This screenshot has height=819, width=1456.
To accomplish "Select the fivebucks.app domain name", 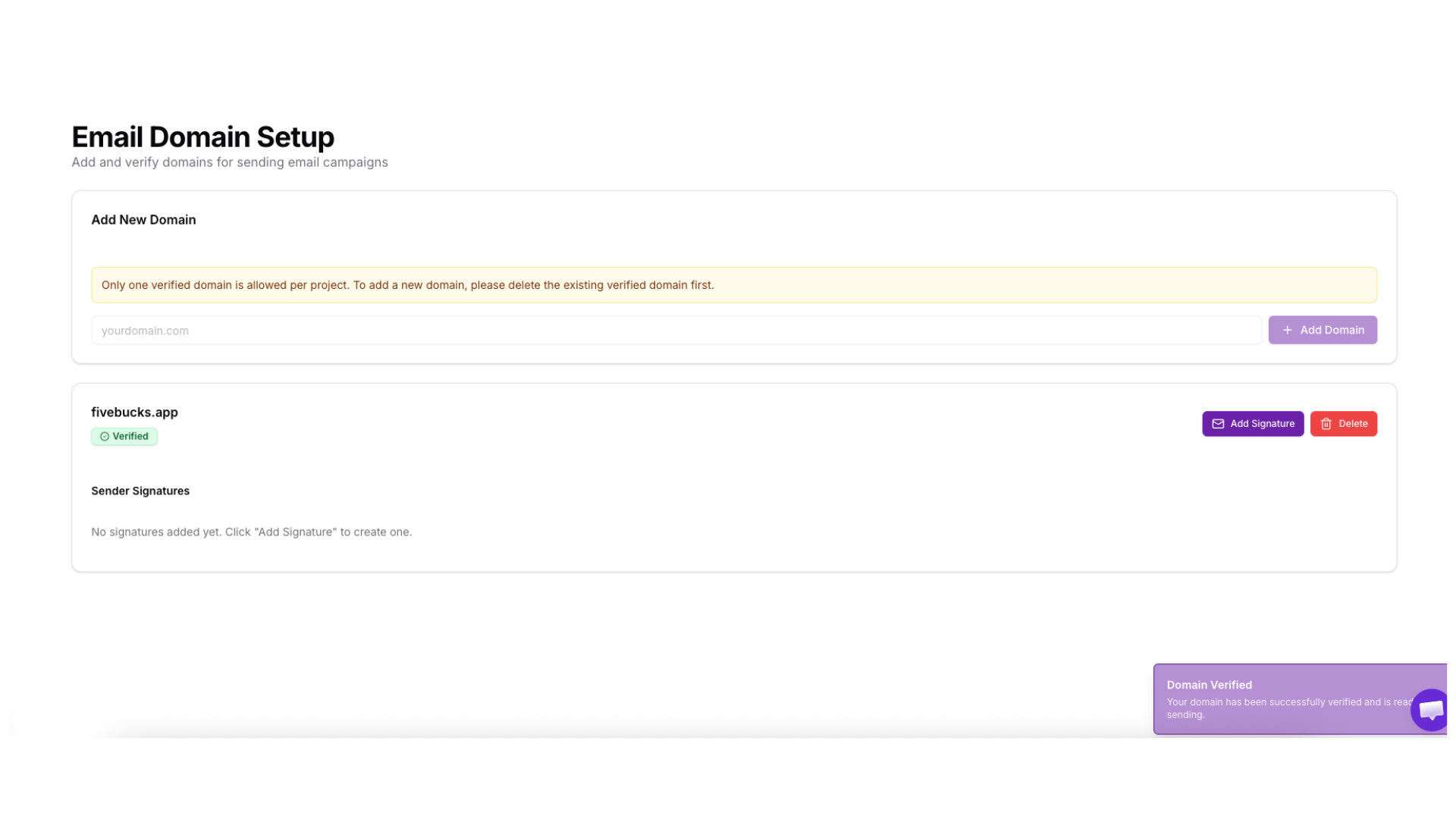I will tap(134, 413).
